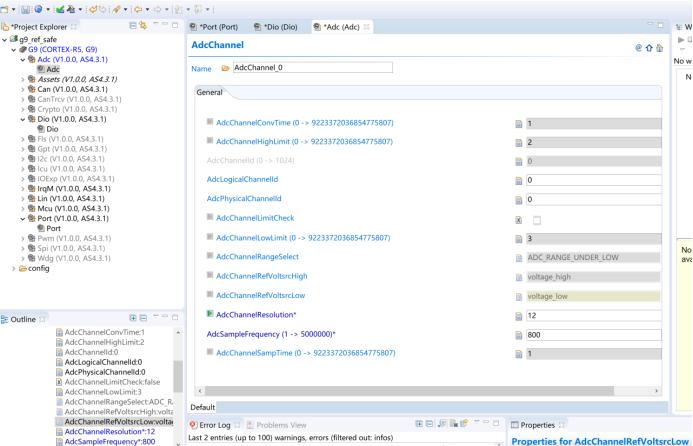Click the AdcPhysicalChannelId parameter link
The width and height of the screenshot is (693, 446).
tap(244, 199)
